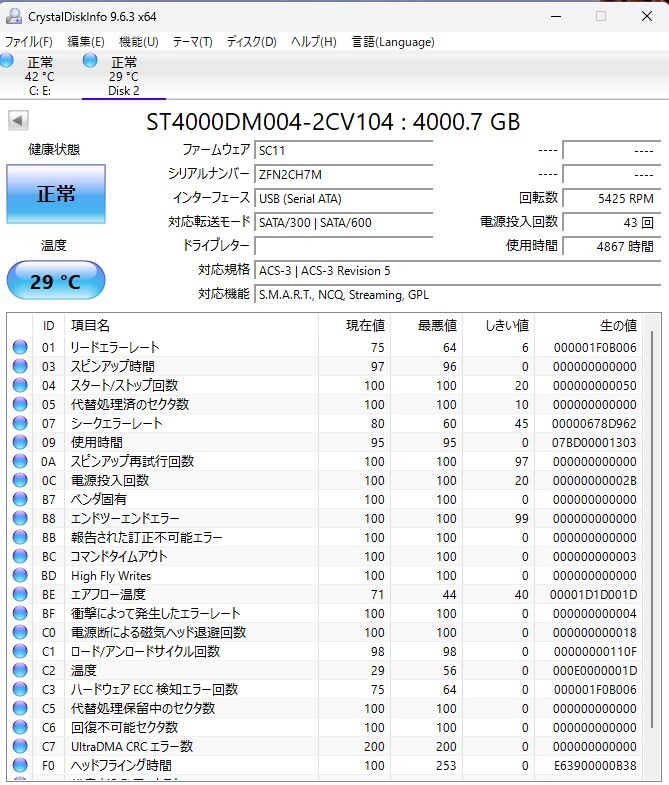
Task: Click the transfer mode field SATA/300 | SATA/600
Action: pyautogui.click(x=344, y=222)
